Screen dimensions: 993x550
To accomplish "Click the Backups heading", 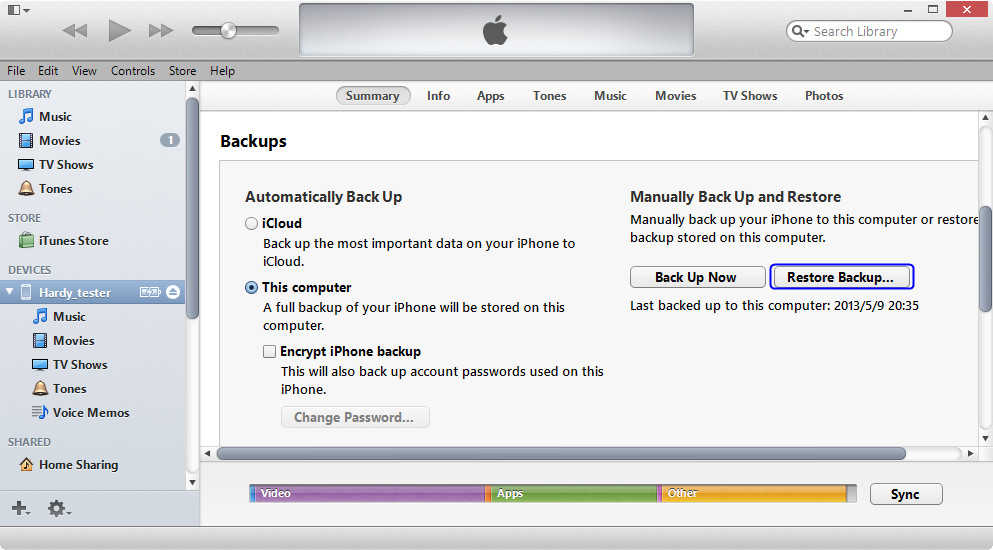I will pyautogui.click(x=253, y=141).
